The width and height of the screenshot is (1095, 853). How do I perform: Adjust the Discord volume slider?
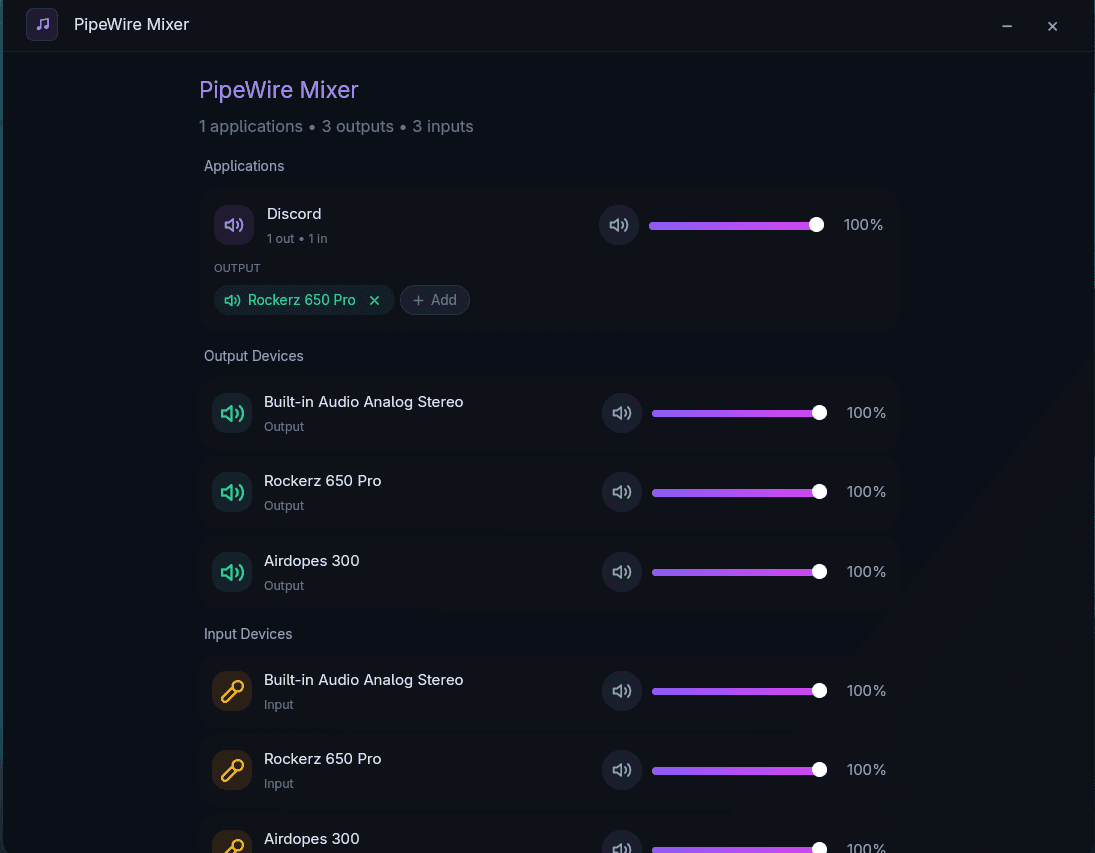736,225
